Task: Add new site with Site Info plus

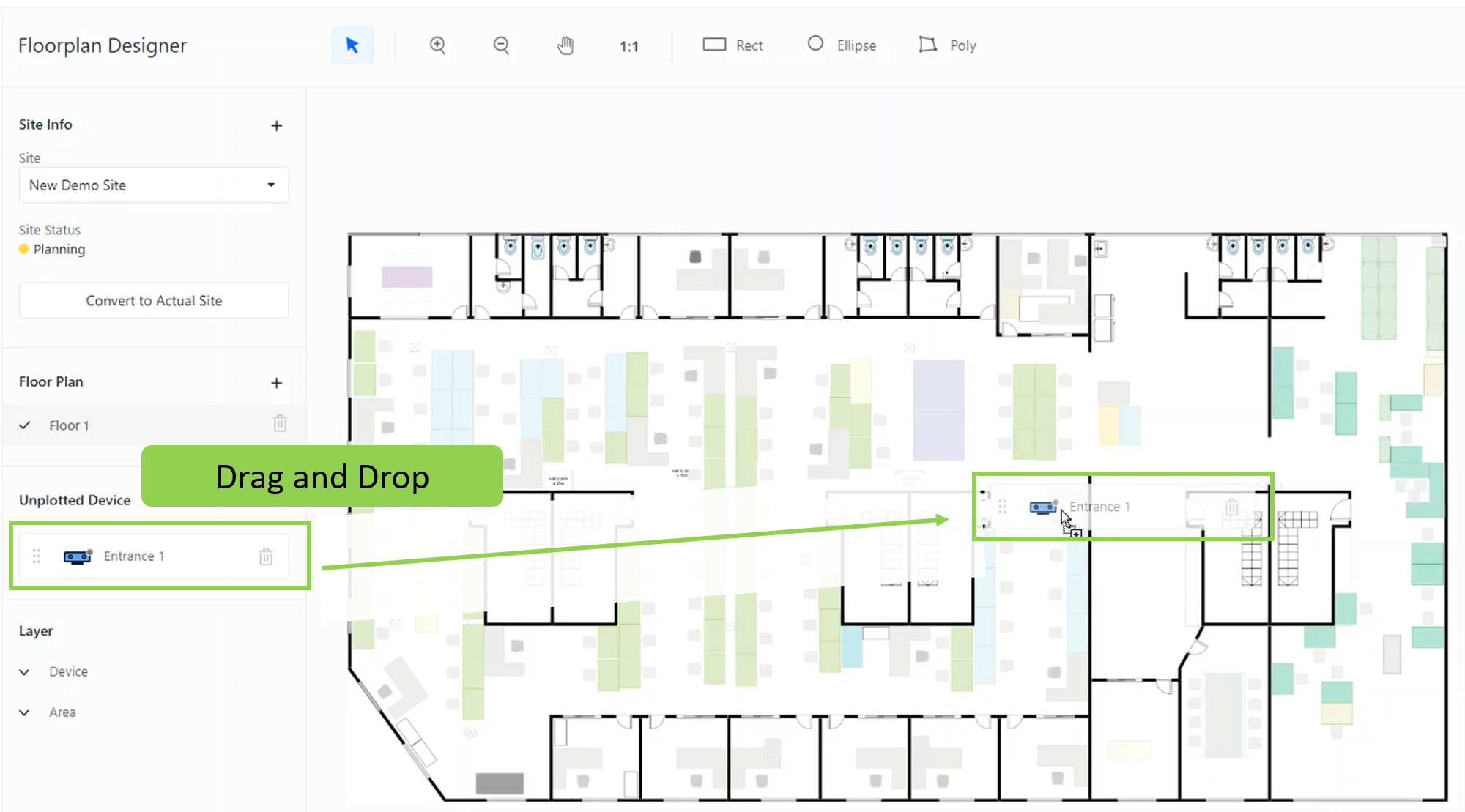Action: [276, 126]
